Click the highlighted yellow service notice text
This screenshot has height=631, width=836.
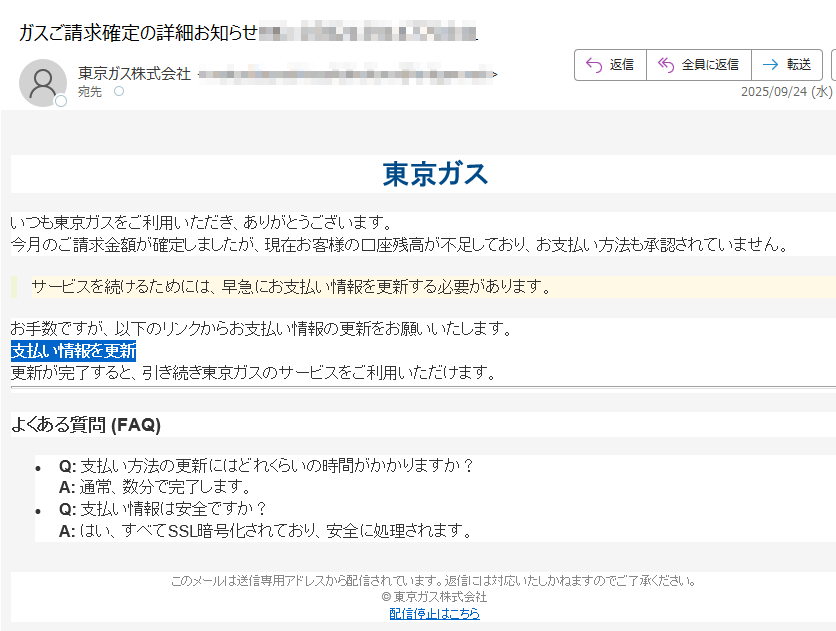click(290, 287)
